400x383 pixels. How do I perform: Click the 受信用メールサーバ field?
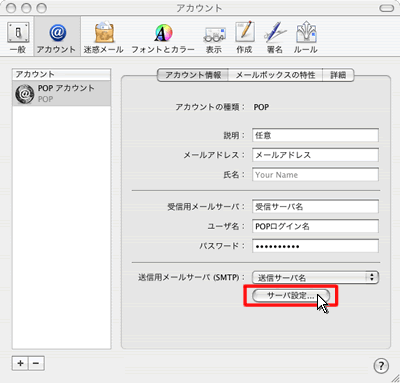click(315, 207)
